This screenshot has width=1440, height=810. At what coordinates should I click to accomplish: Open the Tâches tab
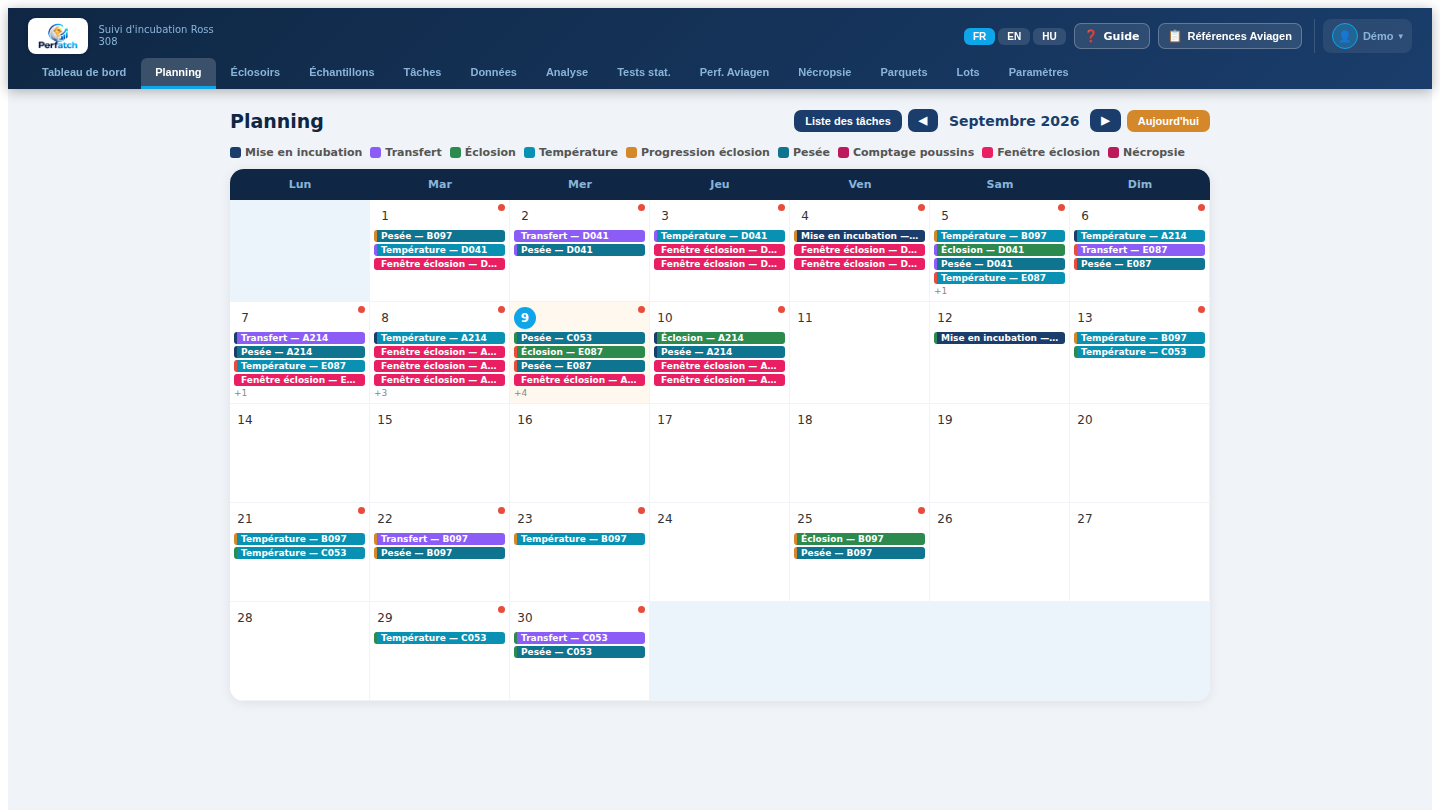pyautogui.click(x=422, y=72)
